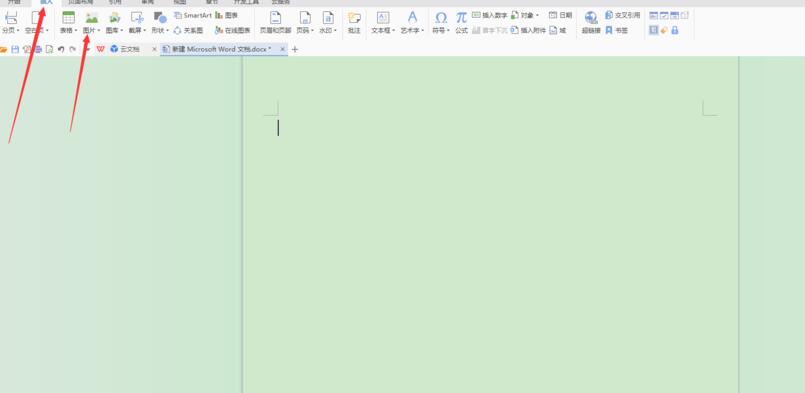Click the 表格 table insert icon
The height and width of the screenshot is (393, 805).
68,18
